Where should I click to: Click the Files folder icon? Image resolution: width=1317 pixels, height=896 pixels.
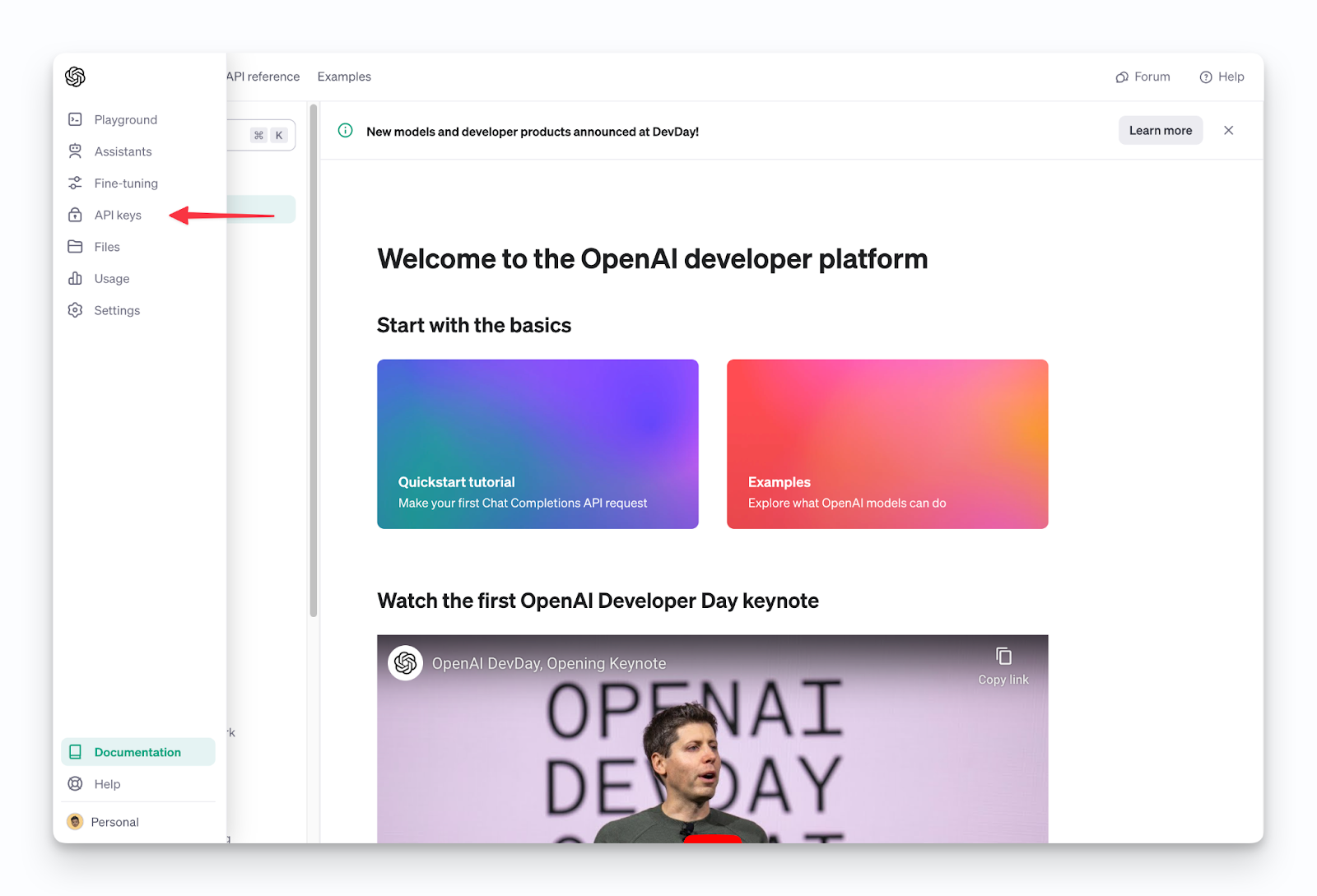pyautogui.click(x=75, y=247)
